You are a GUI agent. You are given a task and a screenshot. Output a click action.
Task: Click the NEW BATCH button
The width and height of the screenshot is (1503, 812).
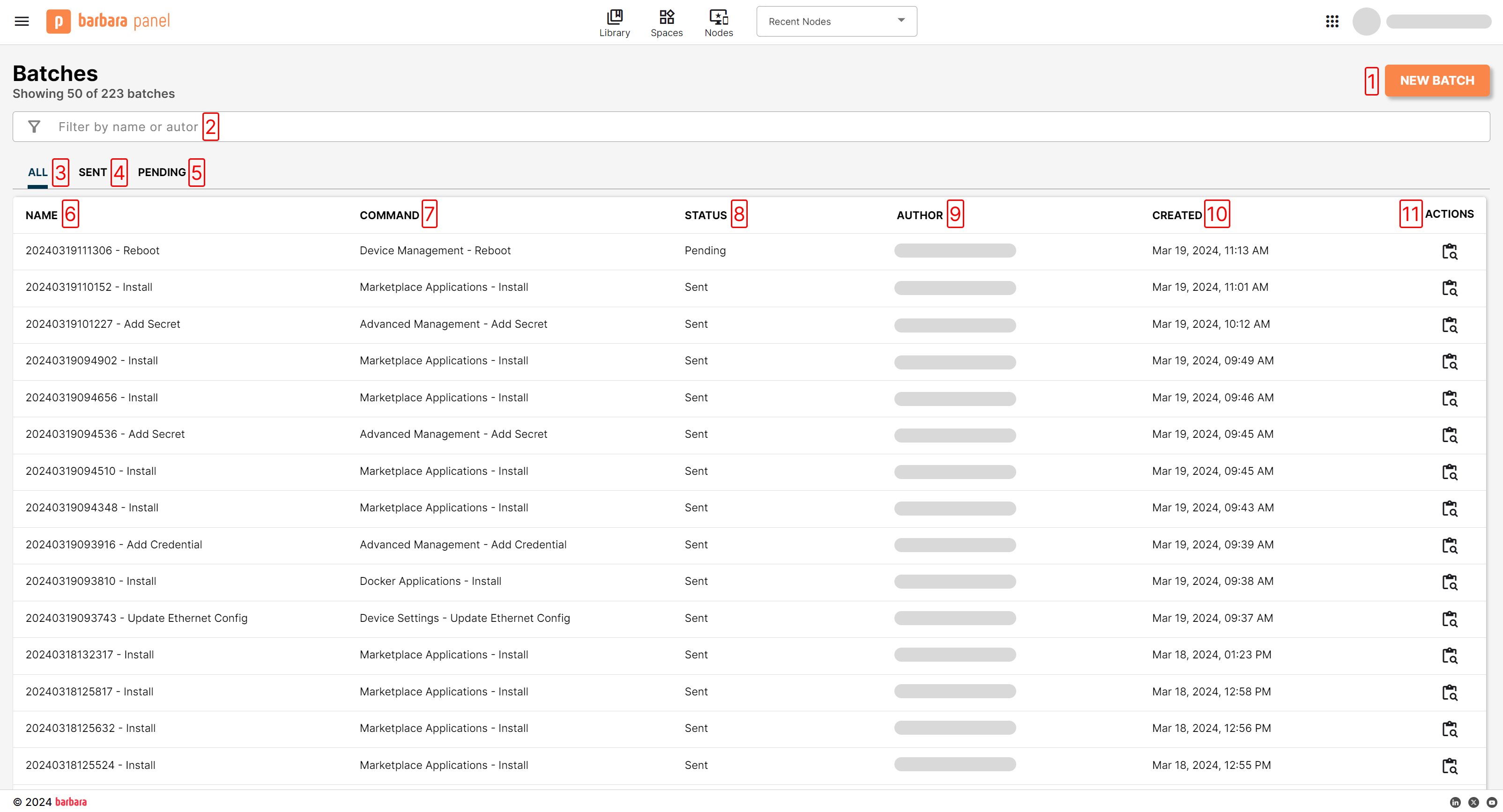(x=1437, y=81)
